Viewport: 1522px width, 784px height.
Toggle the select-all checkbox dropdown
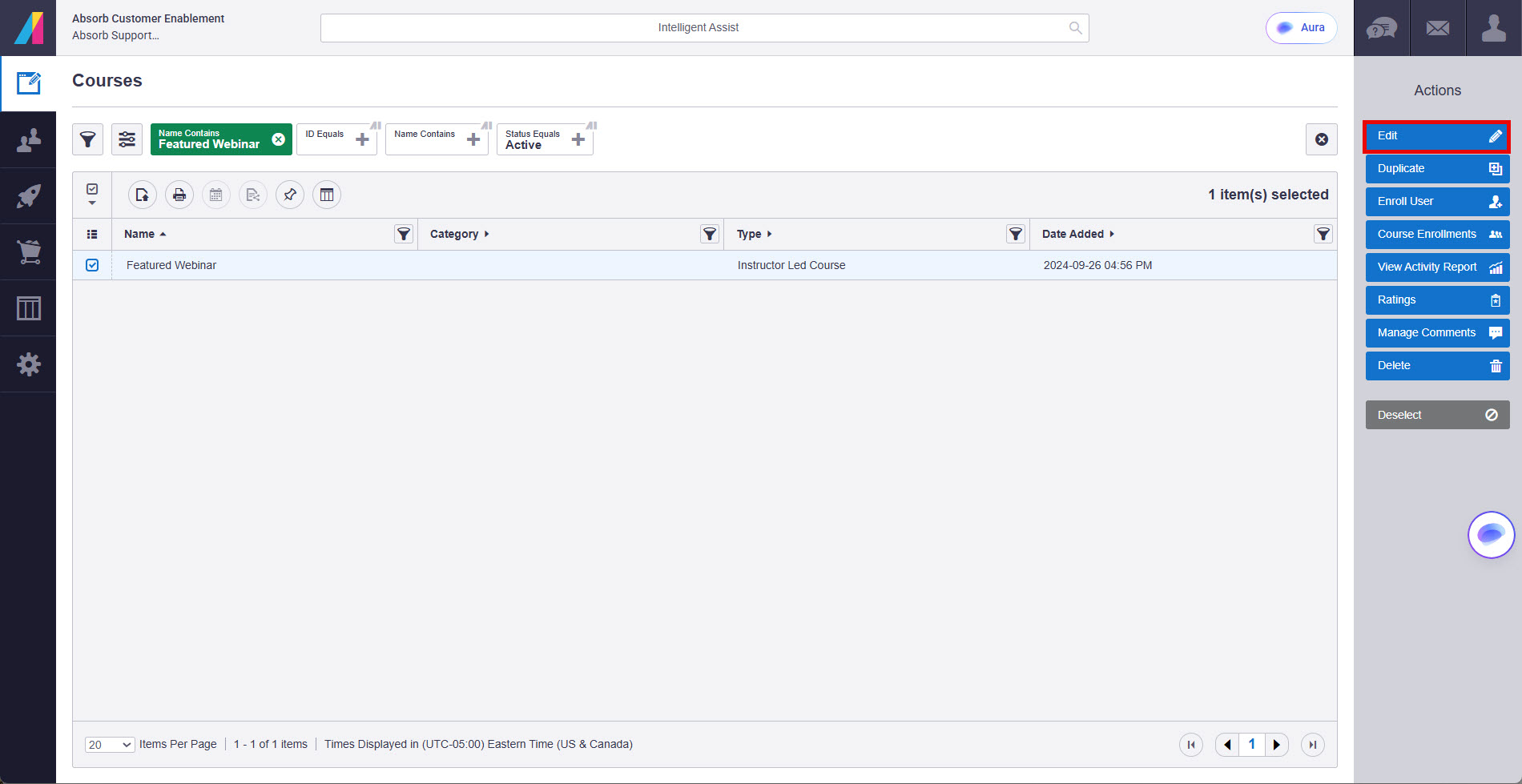92,195
